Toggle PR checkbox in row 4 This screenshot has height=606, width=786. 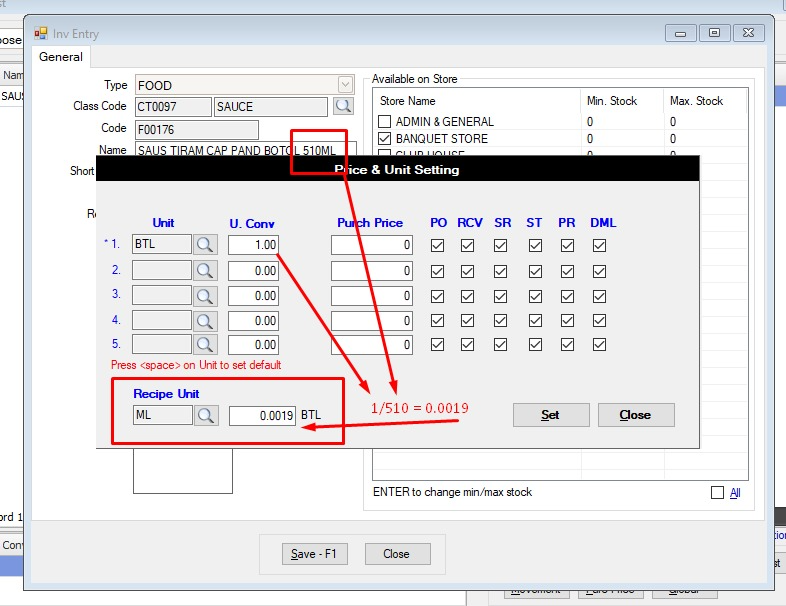[x=567, y=320]
